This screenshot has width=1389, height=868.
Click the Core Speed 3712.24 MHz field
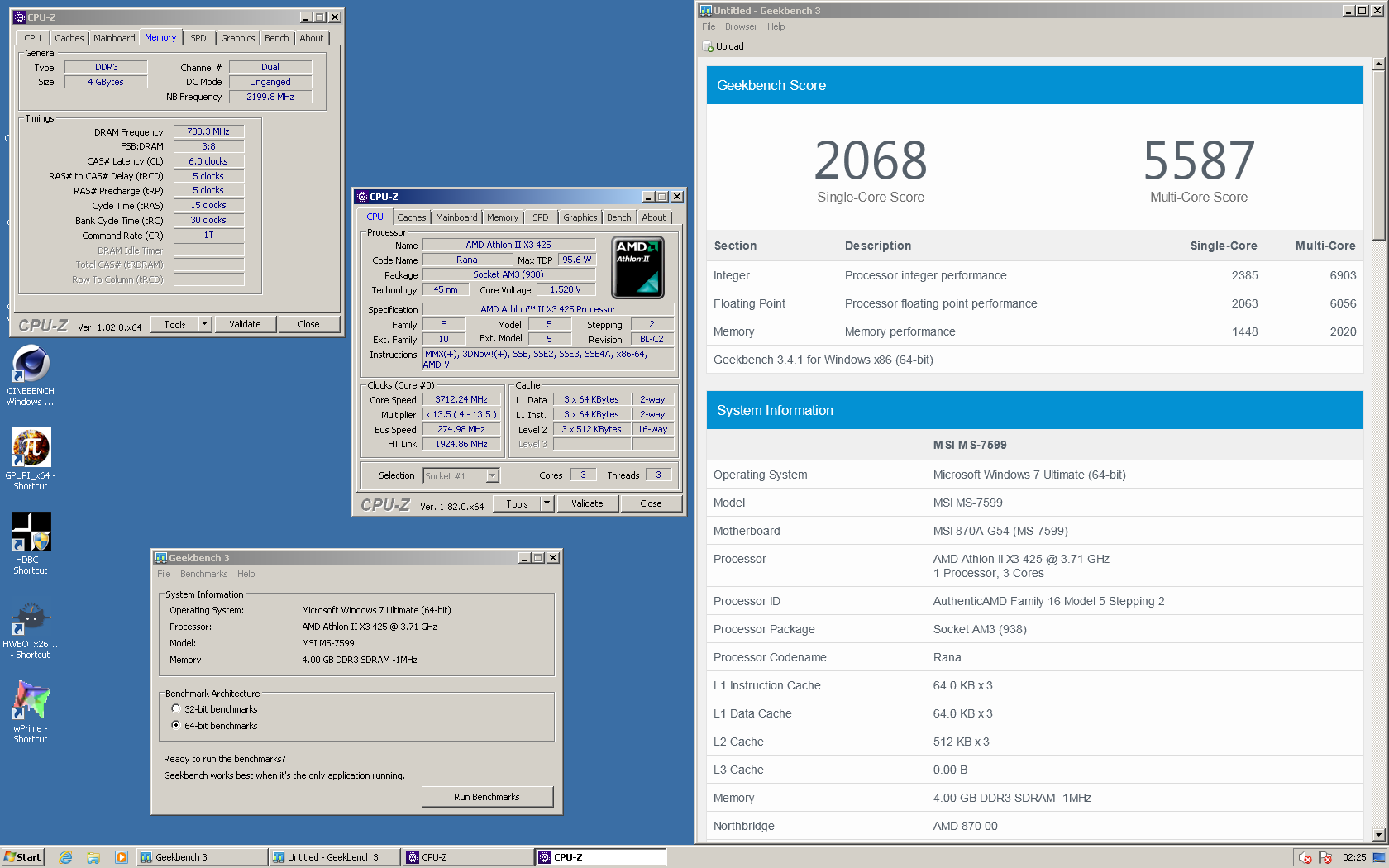(x=461, y=399)
